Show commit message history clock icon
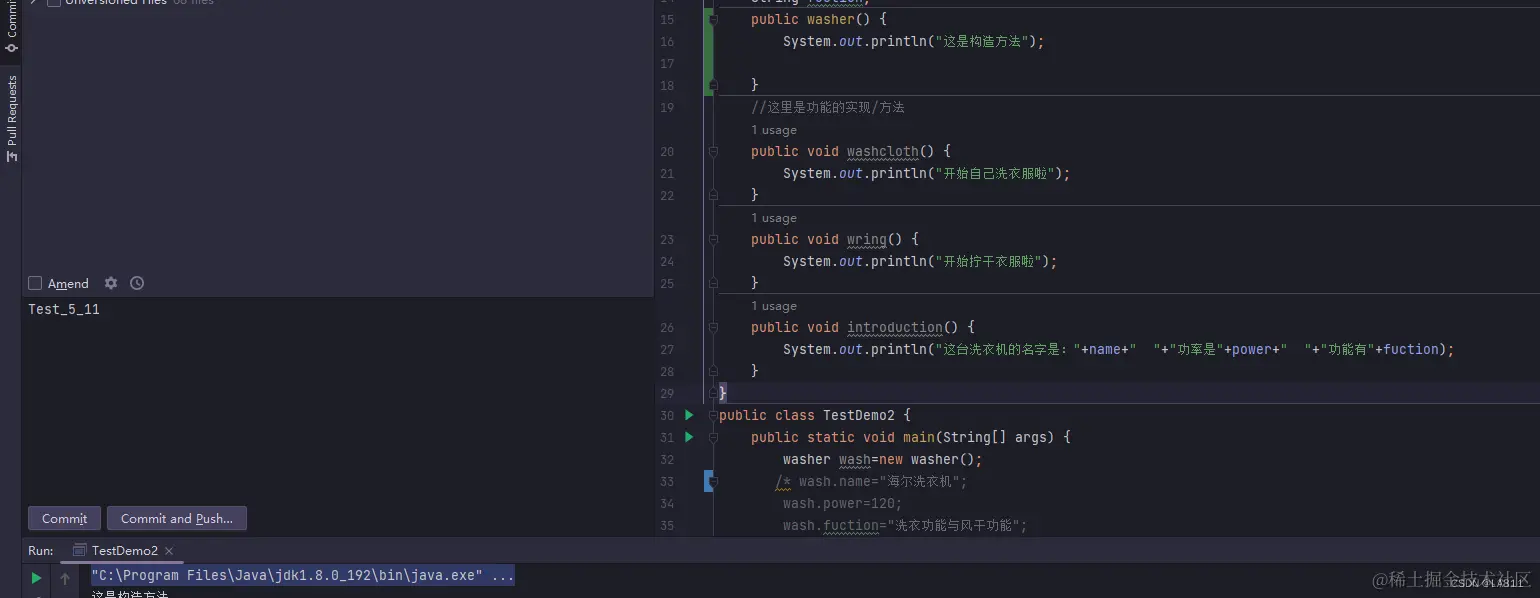The width and height of the screenshot is (1540, 598). tap(137, 283)
